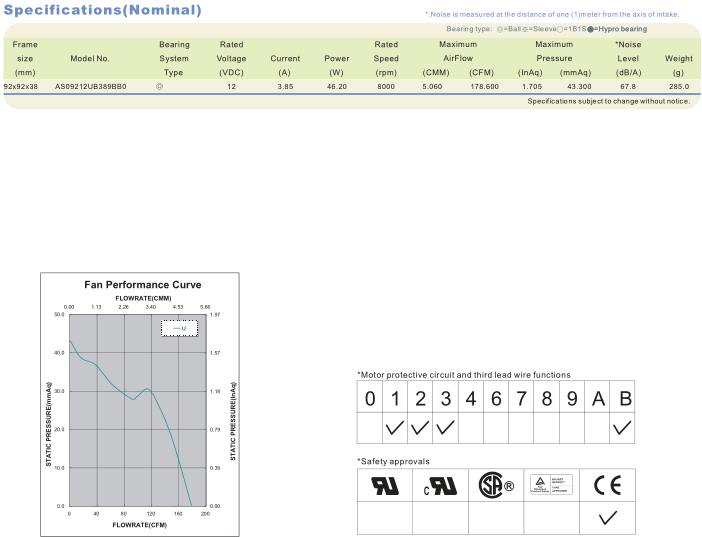
Task: Click the filled Hypro bearing legend symbol
Action: click(x=591, y=29)
